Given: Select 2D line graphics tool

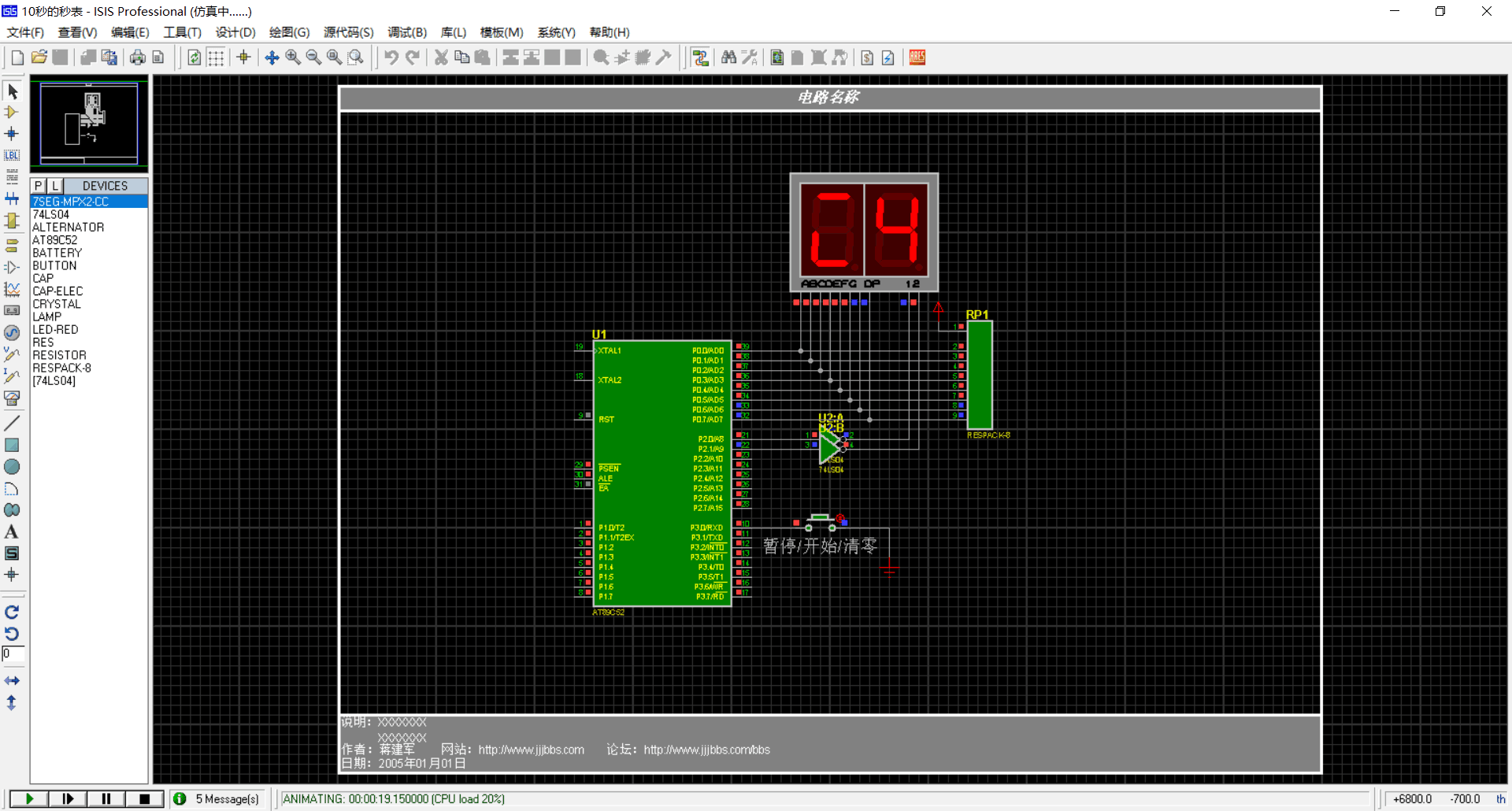Looking at the screenshot, I should coord(12,424).
